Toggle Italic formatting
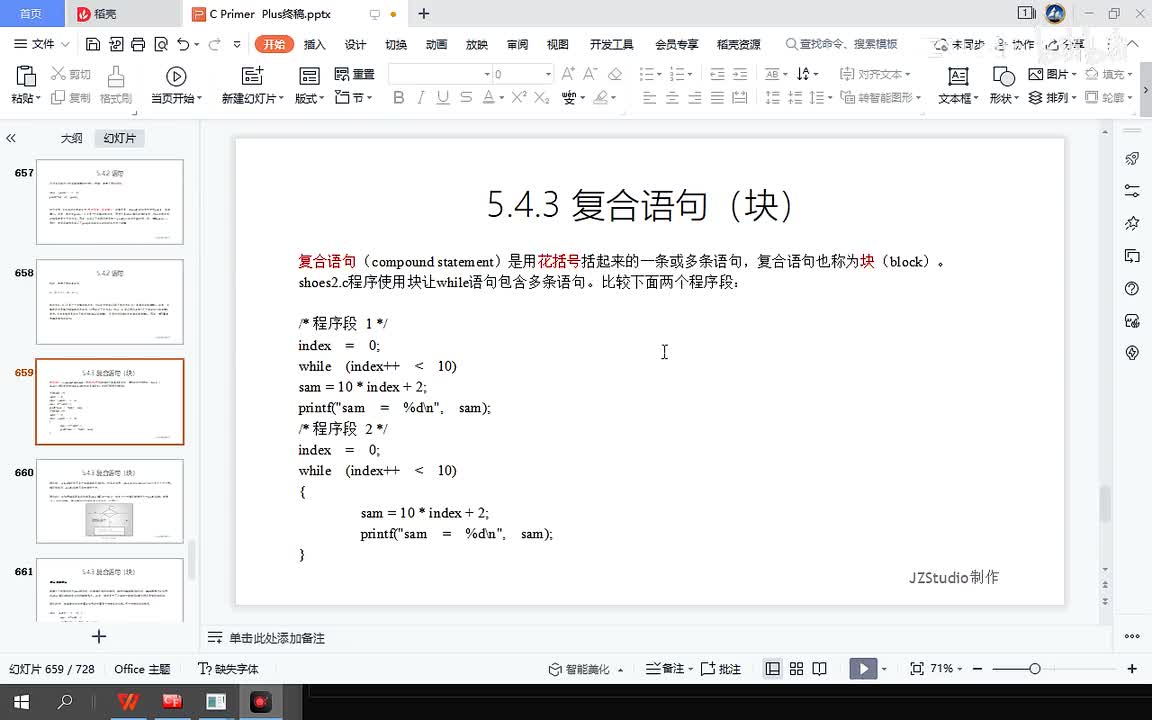 420,98
